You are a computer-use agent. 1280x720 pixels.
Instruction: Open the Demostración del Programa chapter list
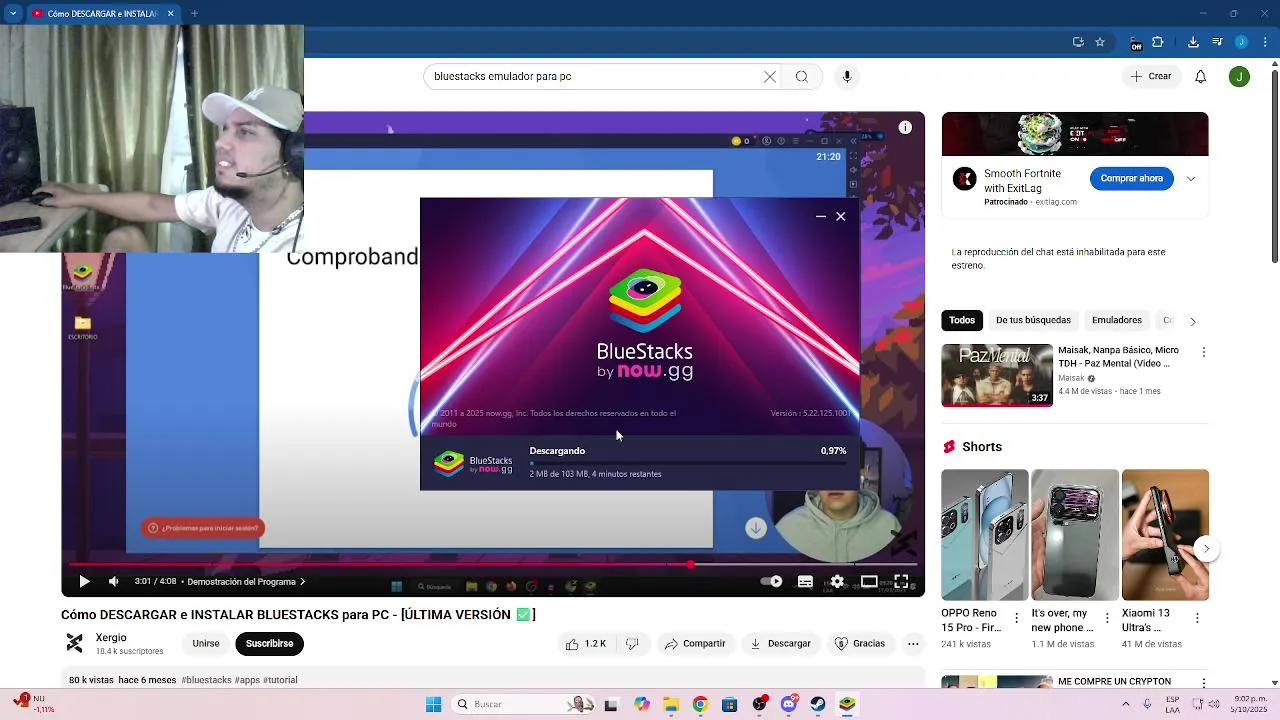pyautogui.click(x=246, y=581)
